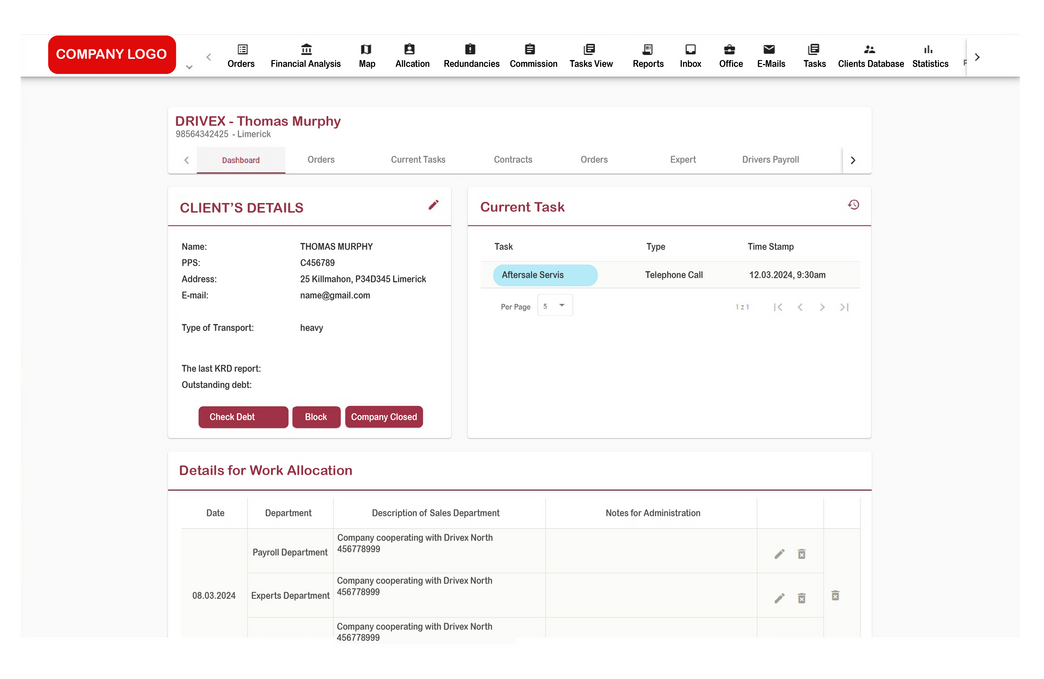
Task: Open the E-Mails envelope icon
Action: click(x=769, y=50)
